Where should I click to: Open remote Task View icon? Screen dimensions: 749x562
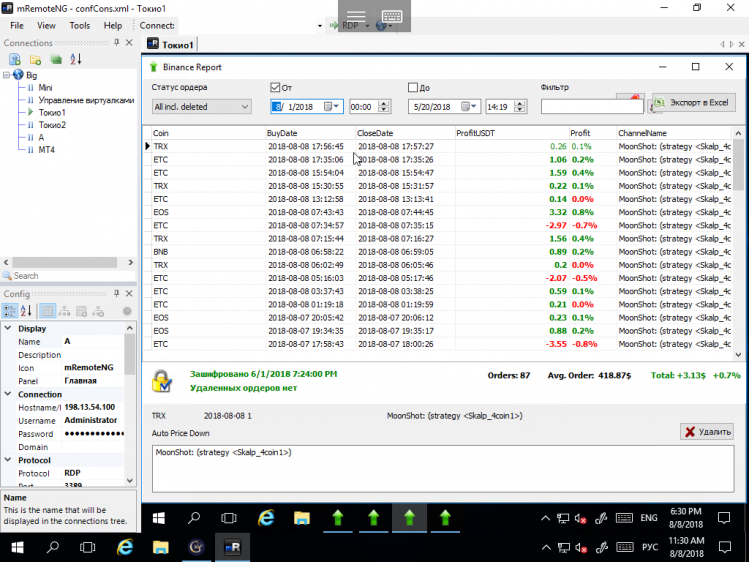229,518
